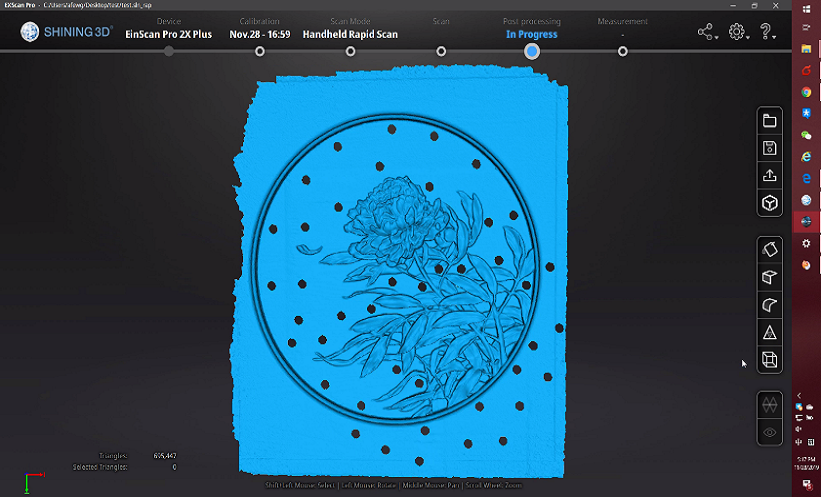
Task: Click the active EXScan taskbar icon
Action: pos(806,222)
